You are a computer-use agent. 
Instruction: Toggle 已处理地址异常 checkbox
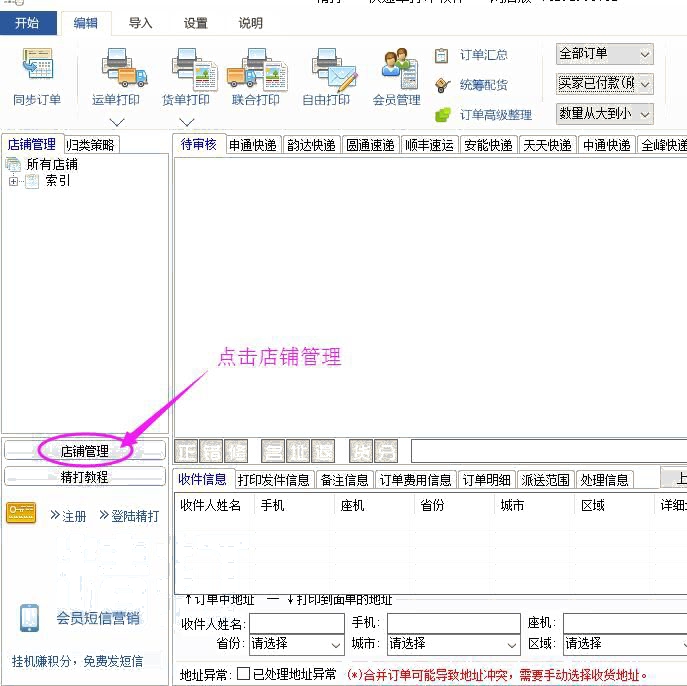[243, 674]
